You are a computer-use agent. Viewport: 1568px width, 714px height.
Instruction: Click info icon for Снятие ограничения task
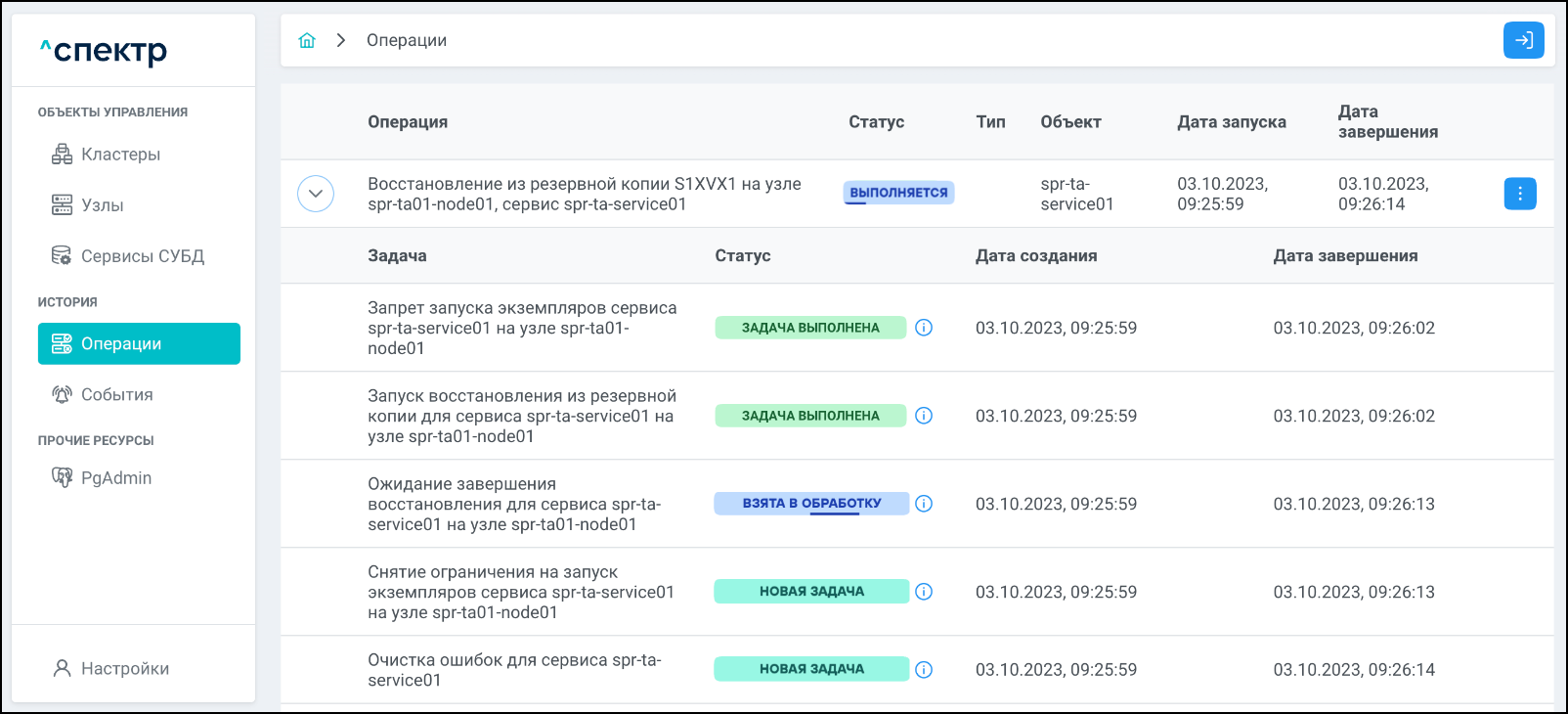click(924, 592)
